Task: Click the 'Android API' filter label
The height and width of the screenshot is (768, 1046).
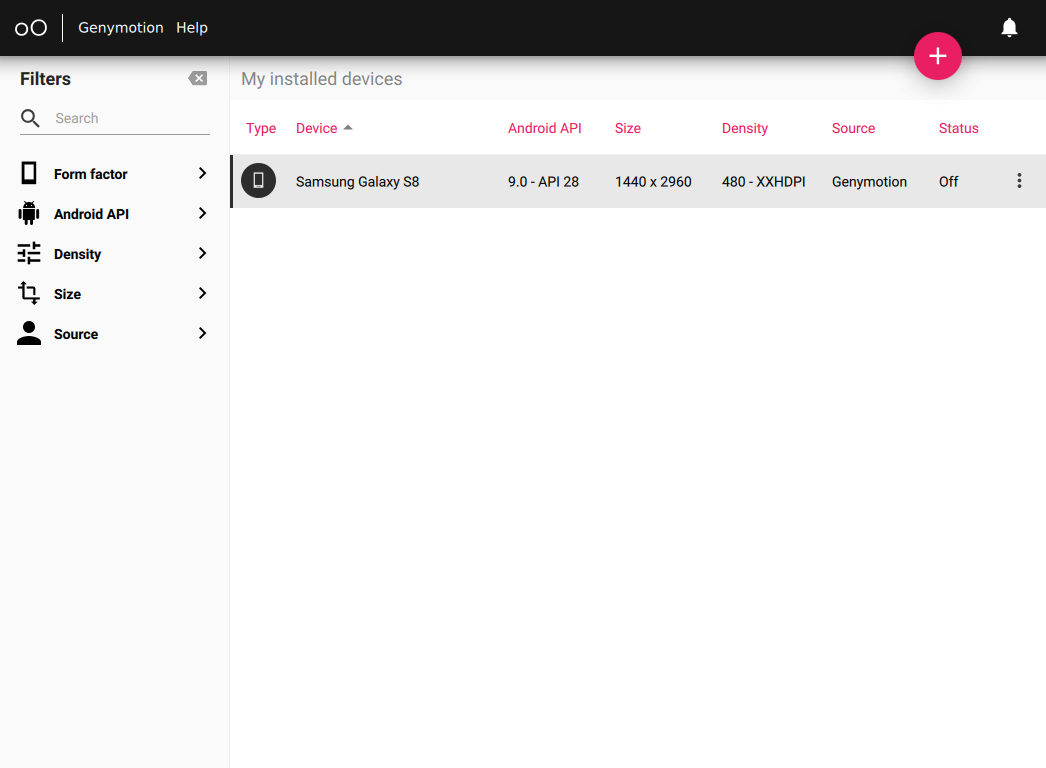Action: click(91, 214)
